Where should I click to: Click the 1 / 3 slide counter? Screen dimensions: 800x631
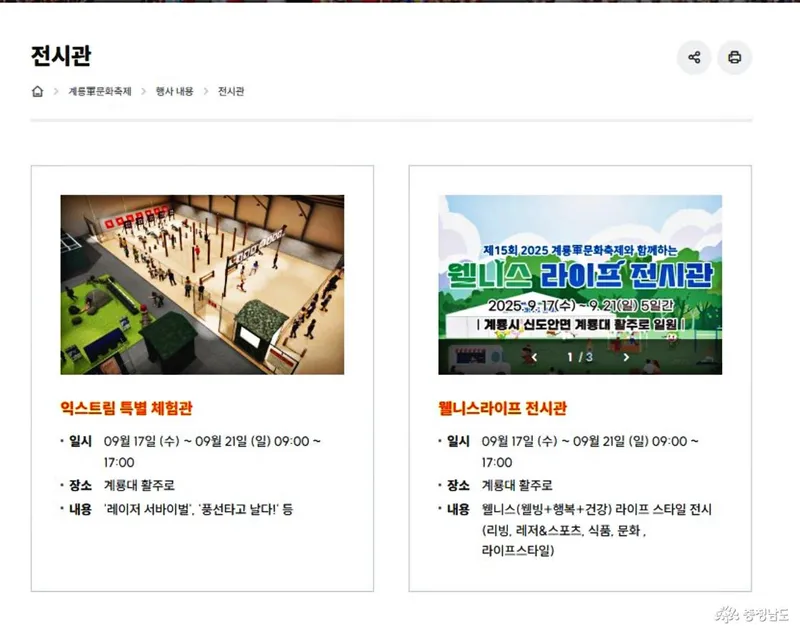pyautogui.click(x=580, y=357)
